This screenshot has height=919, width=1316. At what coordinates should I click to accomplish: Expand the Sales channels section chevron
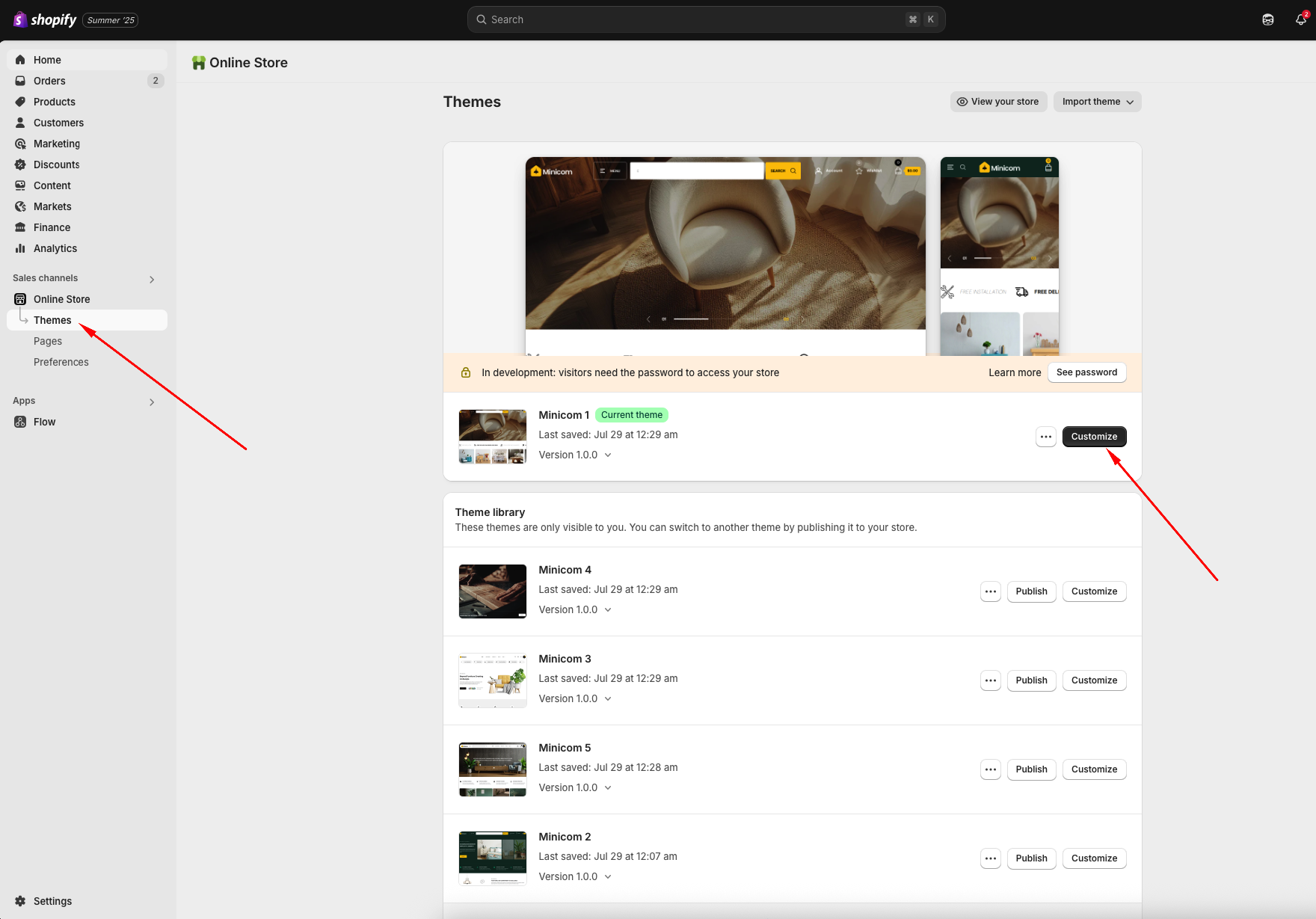152,279
